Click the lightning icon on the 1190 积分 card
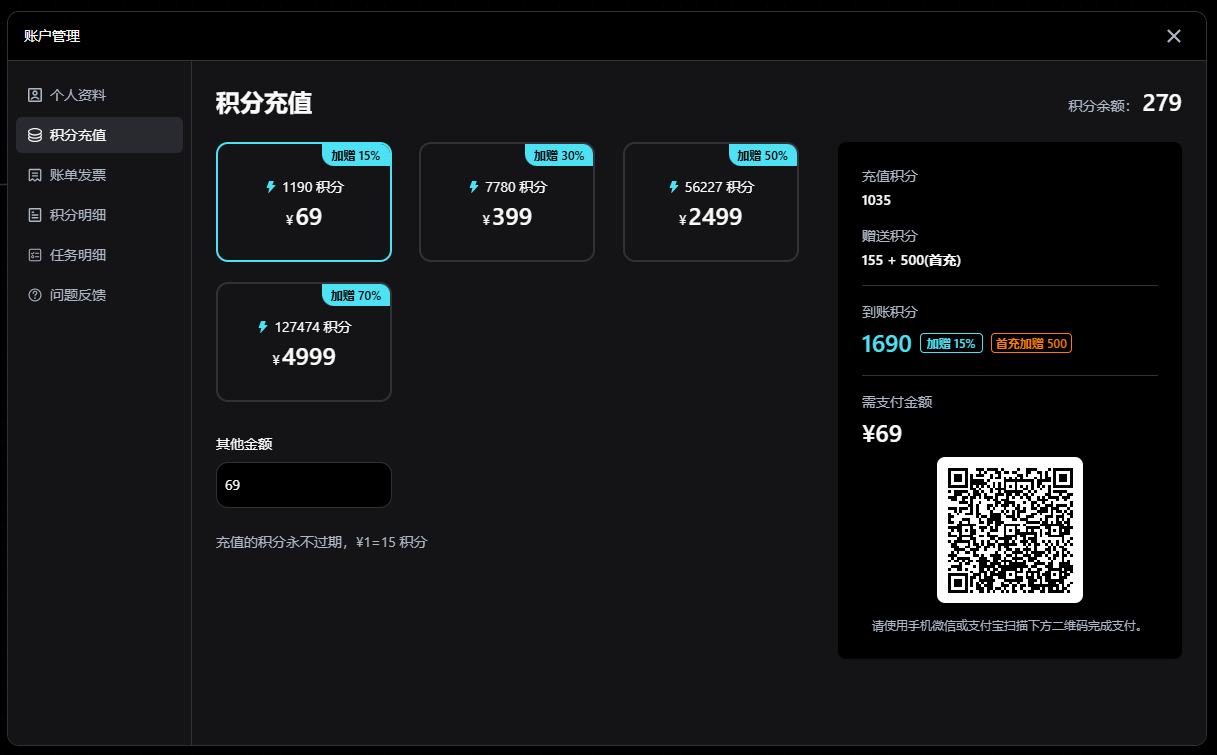The image size is (1217, 755). pos(270,187)
